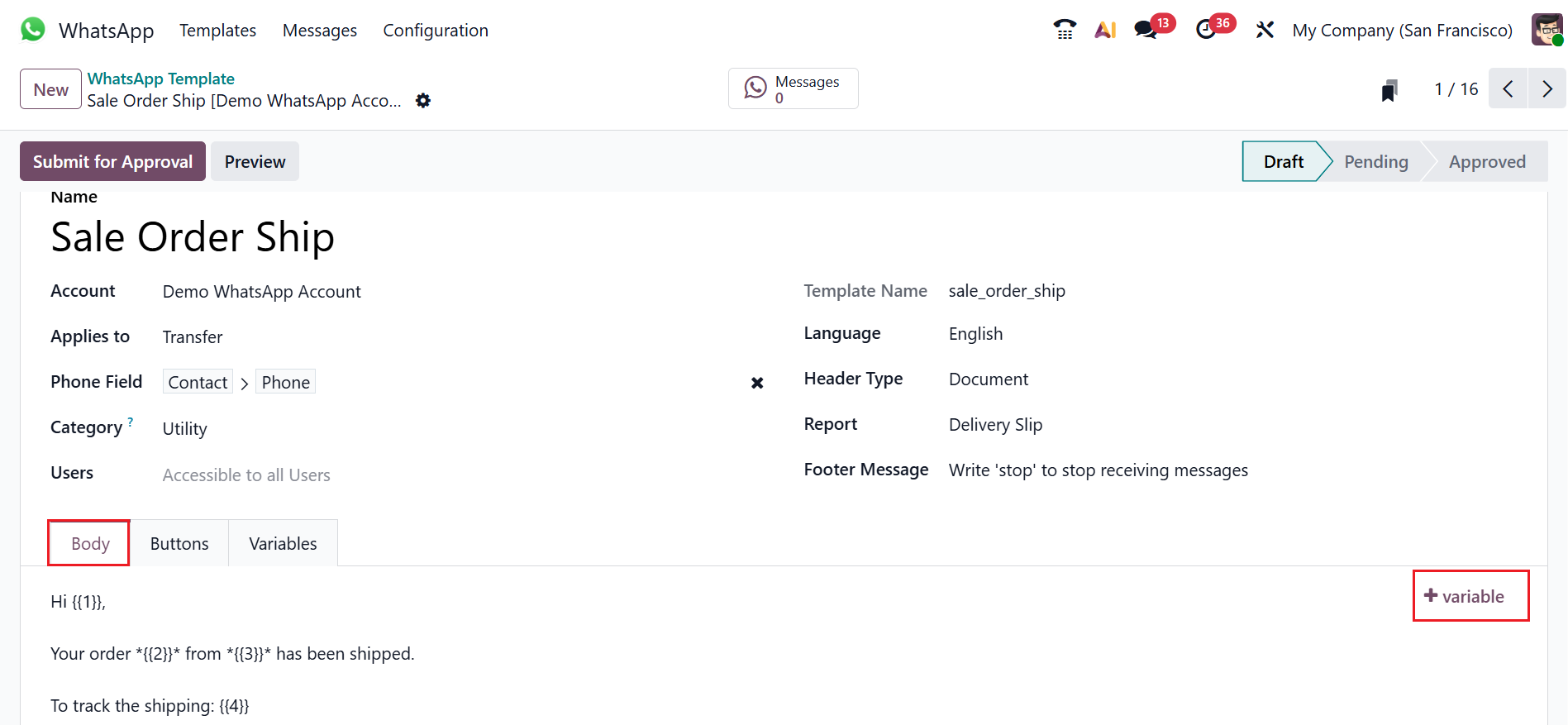
Task: Open the AI assistant icon
Action: 1105,30
